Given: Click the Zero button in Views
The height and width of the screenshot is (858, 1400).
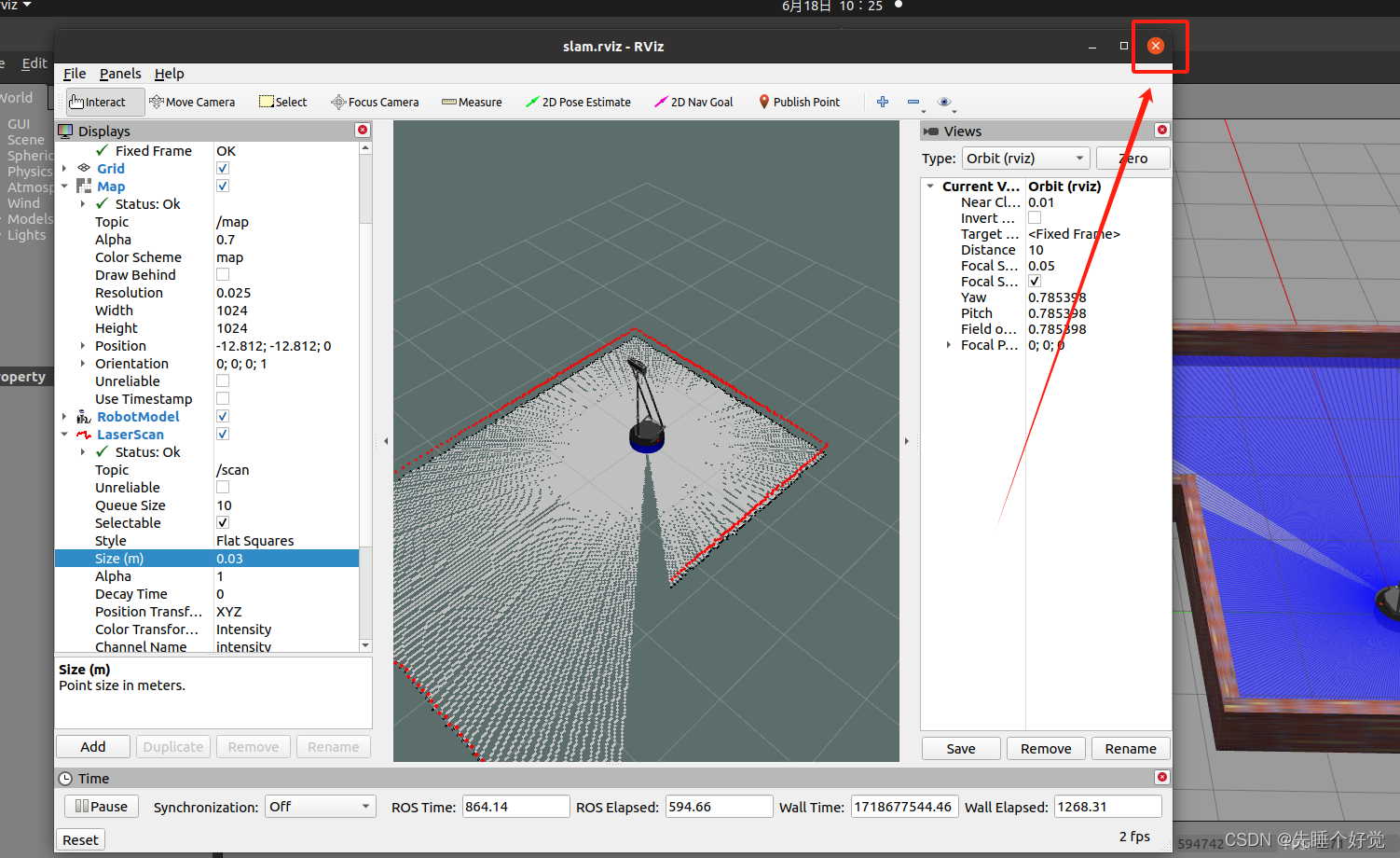Looking at the screenshot, I should [x=1132, y=159].
